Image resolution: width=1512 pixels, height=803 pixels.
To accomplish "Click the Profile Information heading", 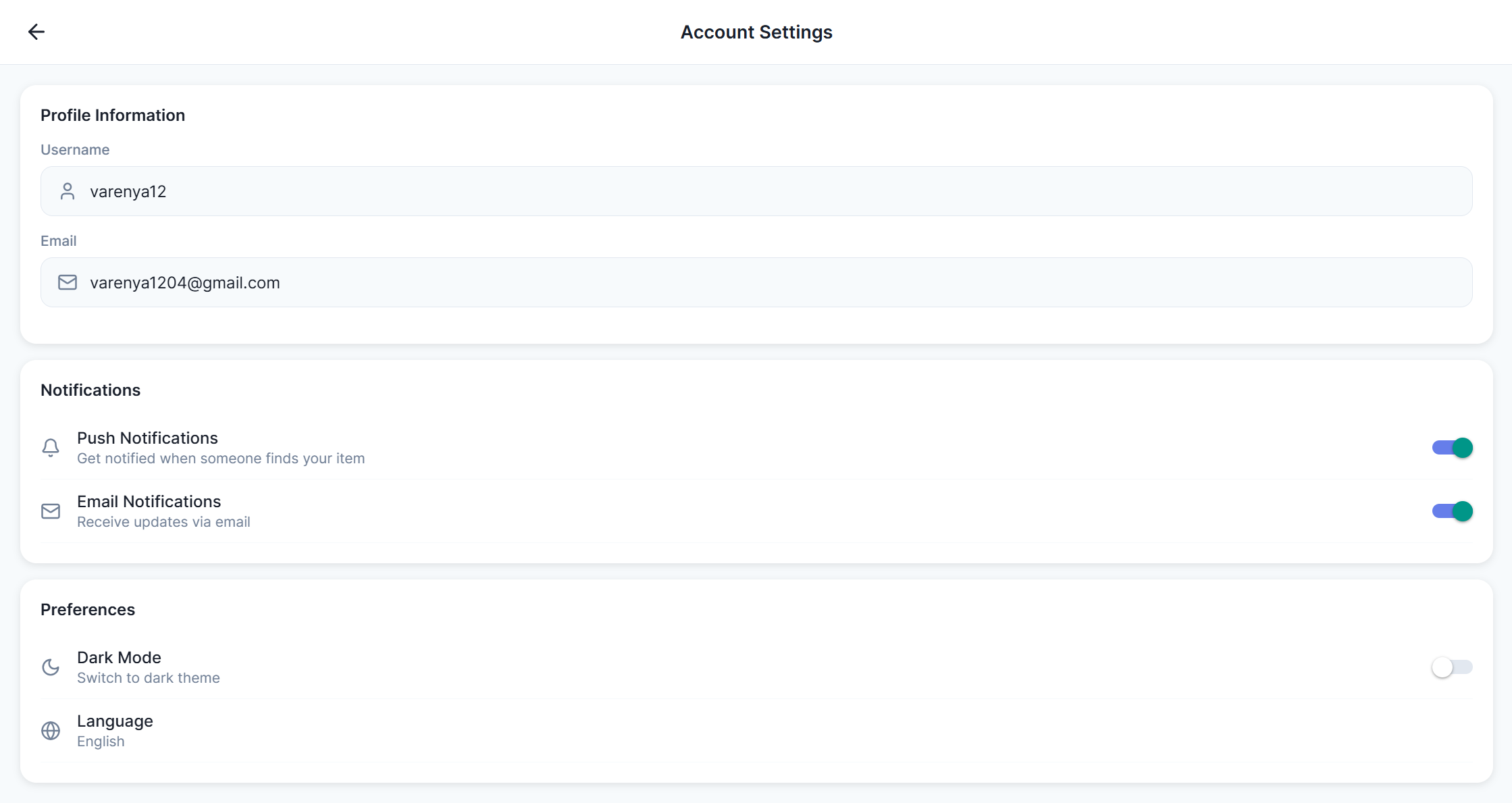I will [x=113, y=115].
